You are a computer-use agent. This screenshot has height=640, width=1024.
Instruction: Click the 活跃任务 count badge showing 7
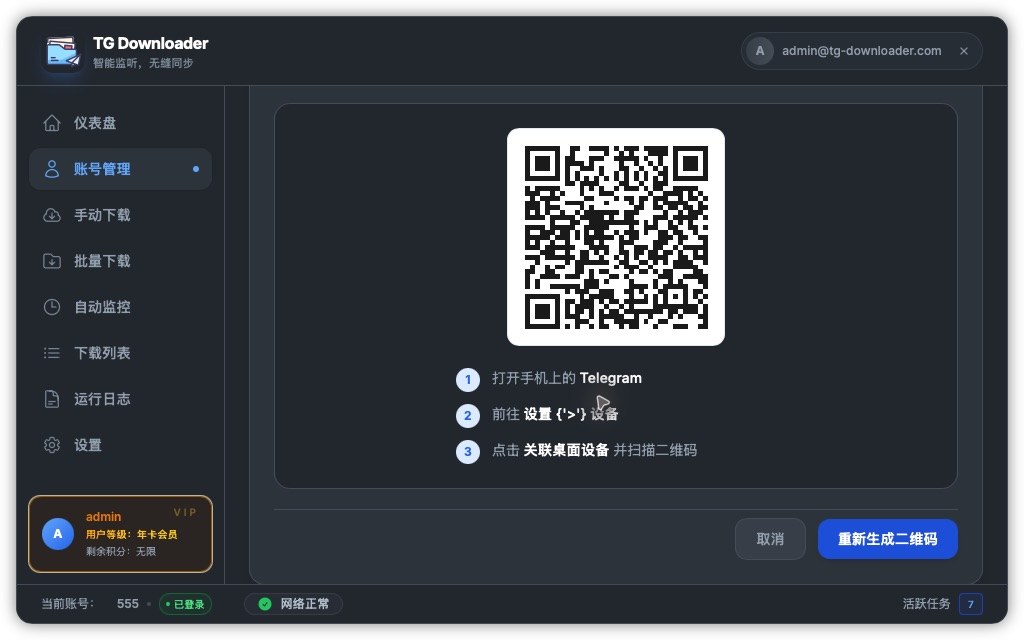970,604
